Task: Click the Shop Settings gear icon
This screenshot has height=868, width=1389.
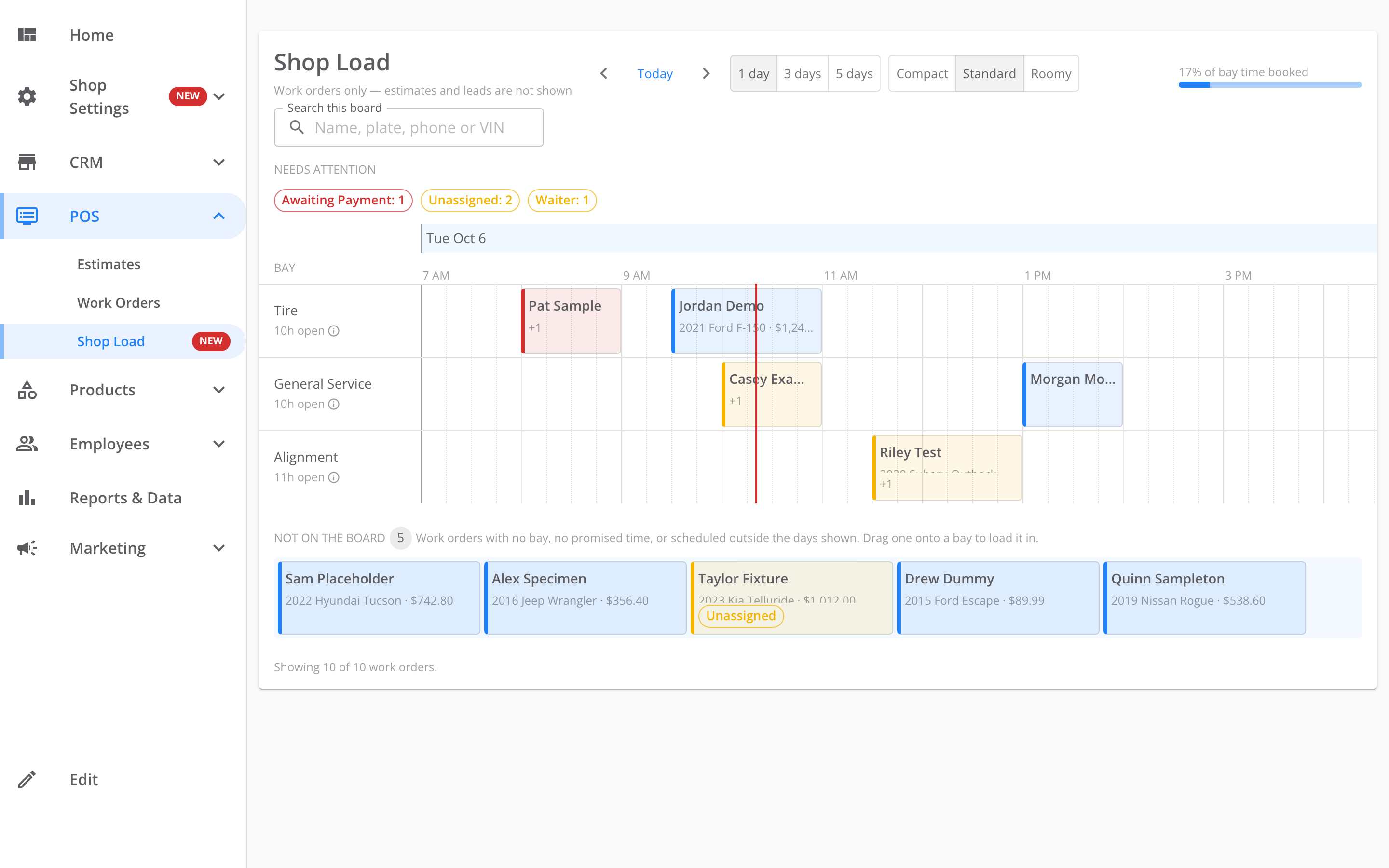Action: pyautogui.click(x=27, y=96)
